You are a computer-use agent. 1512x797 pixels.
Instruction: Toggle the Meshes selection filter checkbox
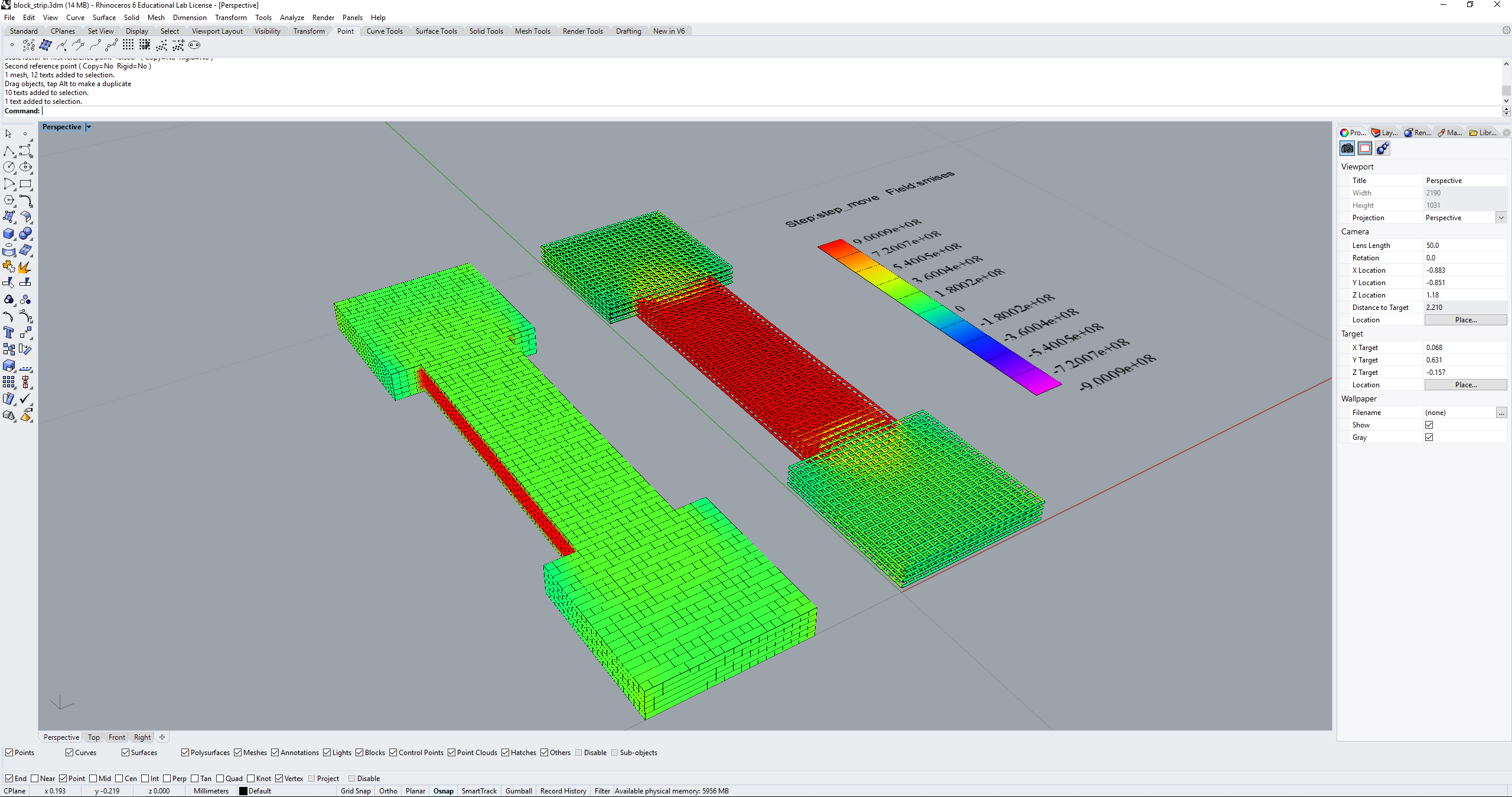[x=238, y=752]
